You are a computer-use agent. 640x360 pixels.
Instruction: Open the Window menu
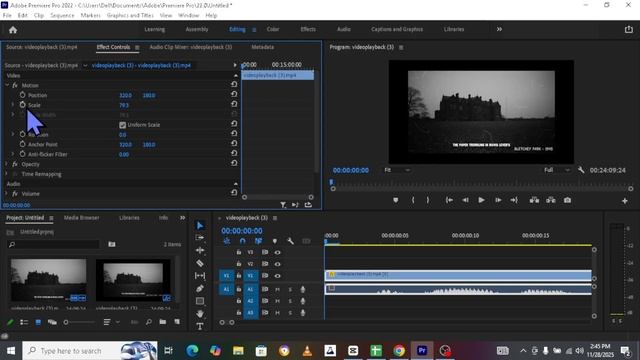point(189,16)
